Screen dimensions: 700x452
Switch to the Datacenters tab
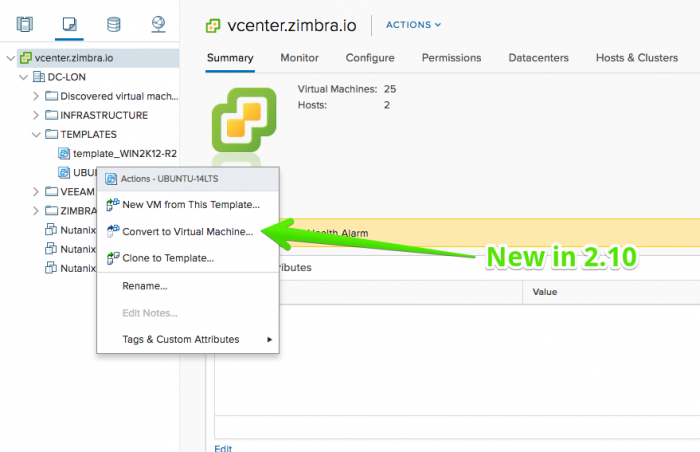[x=538, y=58]
